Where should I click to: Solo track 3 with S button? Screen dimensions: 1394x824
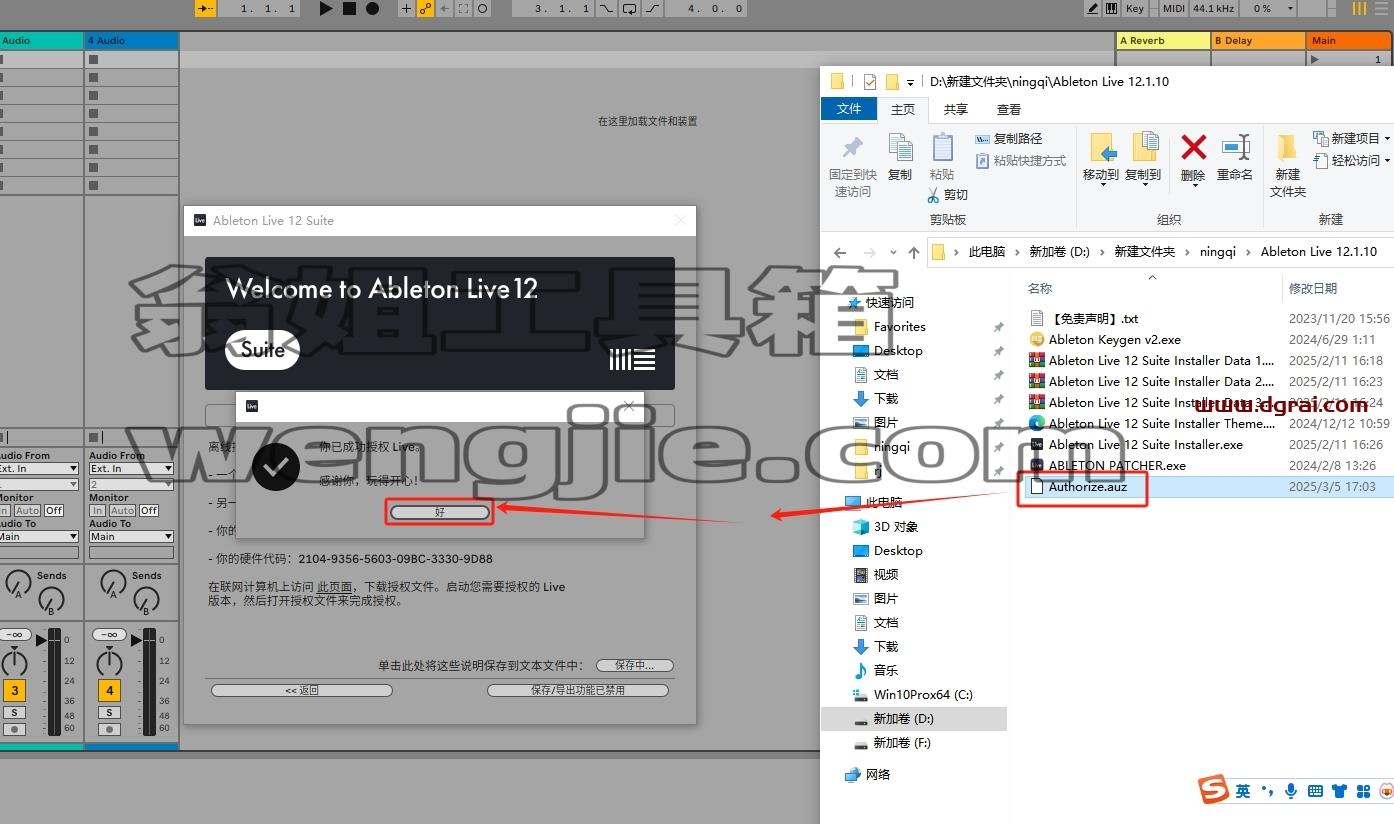(14, 713)
